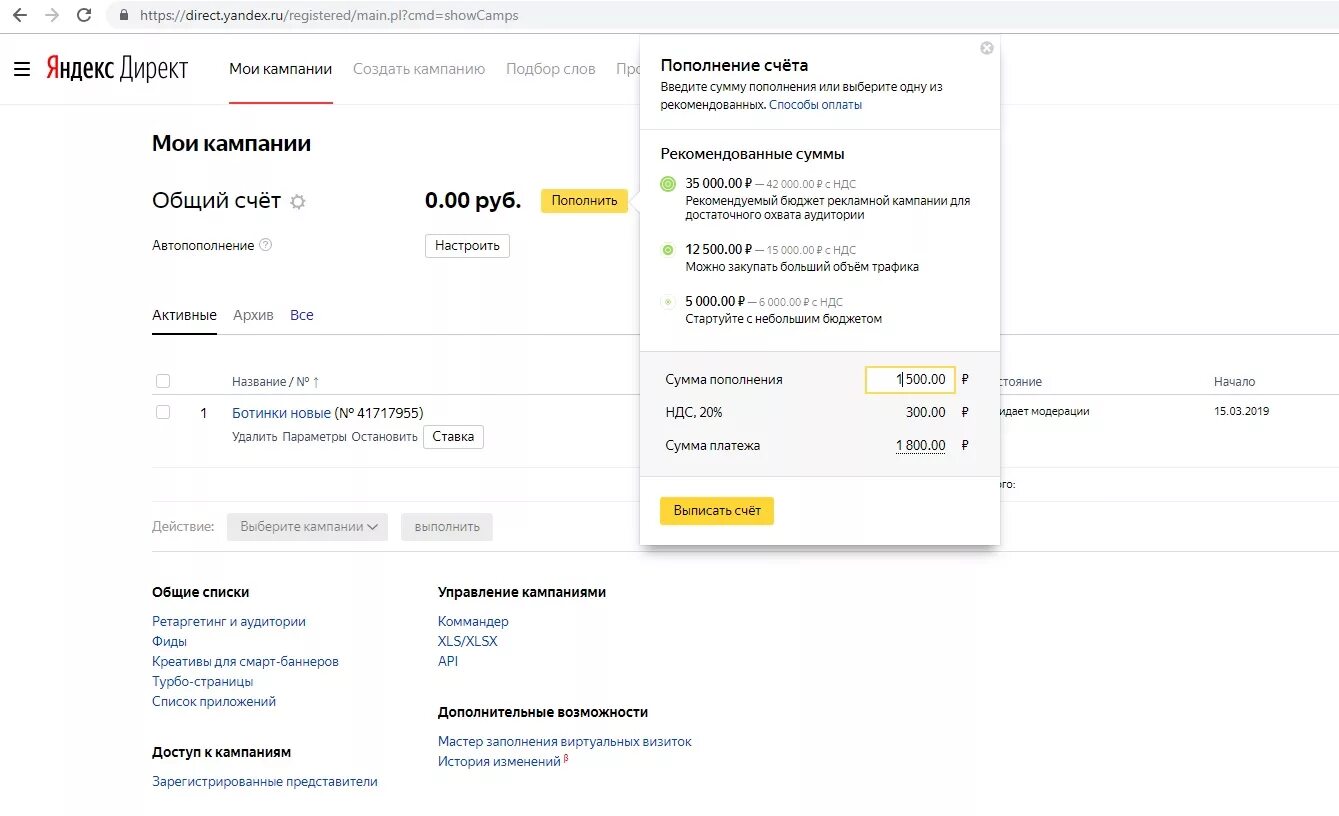
Task: Click the Настроить button for autopayment
Action: click(467, 246)
